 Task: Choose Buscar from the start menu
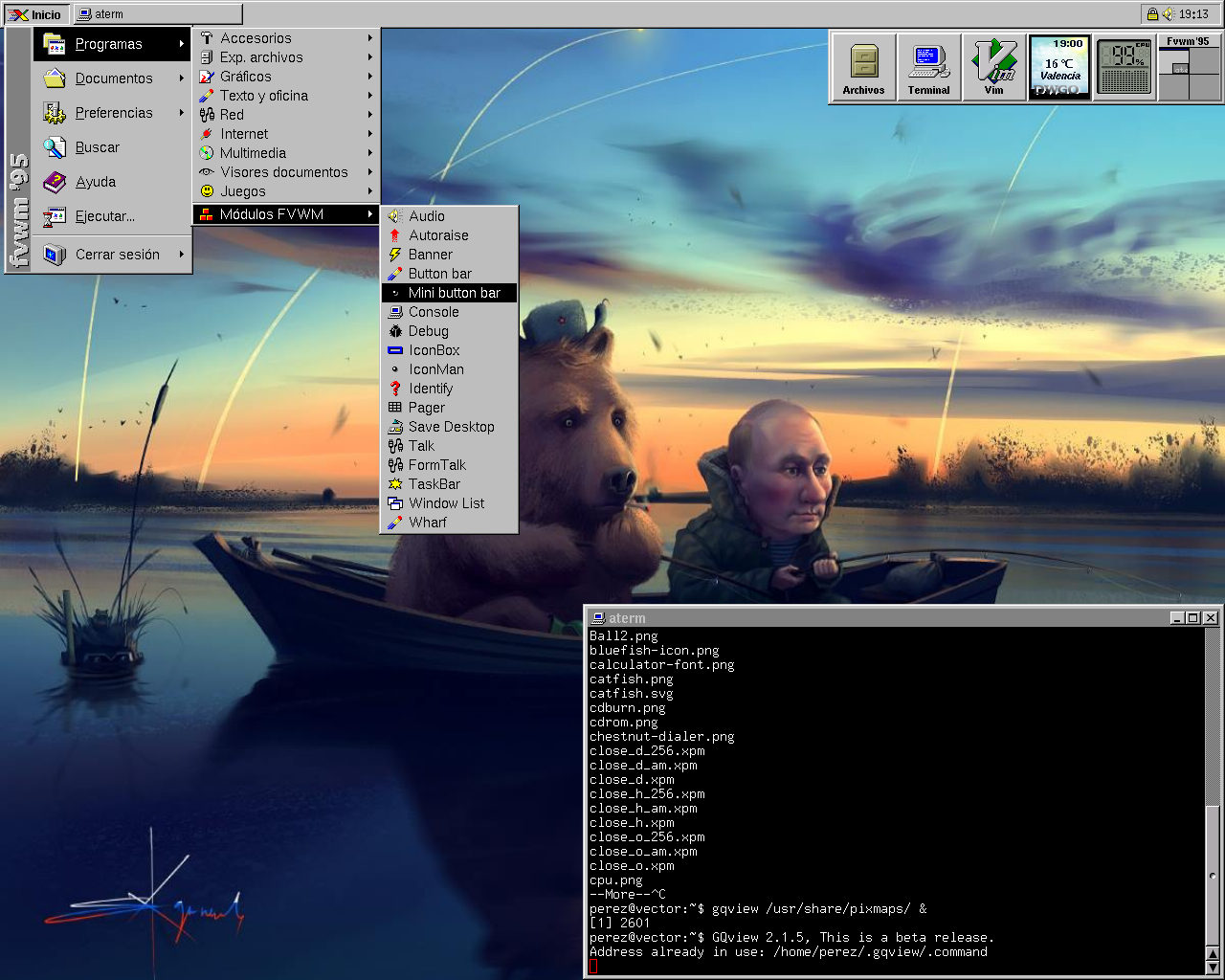[113, 147]
